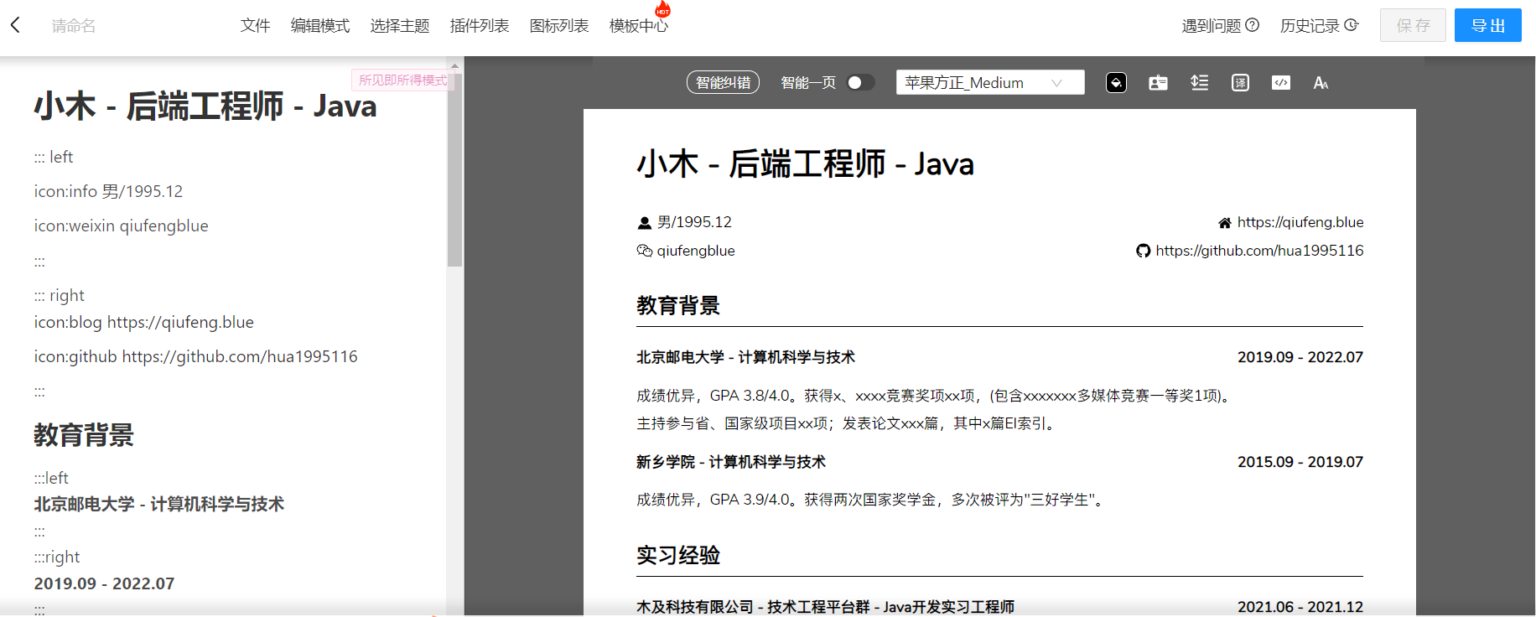Viewport: 1536px width, 617px height.
Task: Open 历史记录 history link
Action: coord(1318,26)
